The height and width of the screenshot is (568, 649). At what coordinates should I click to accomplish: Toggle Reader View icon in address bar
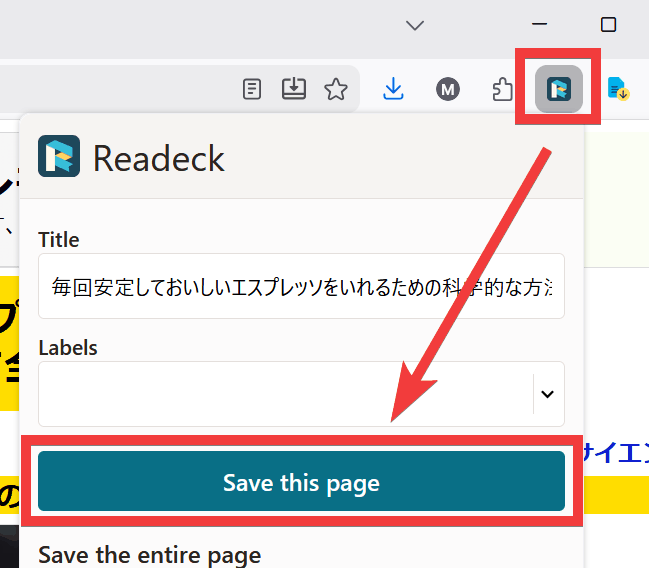tap(252, 89)
